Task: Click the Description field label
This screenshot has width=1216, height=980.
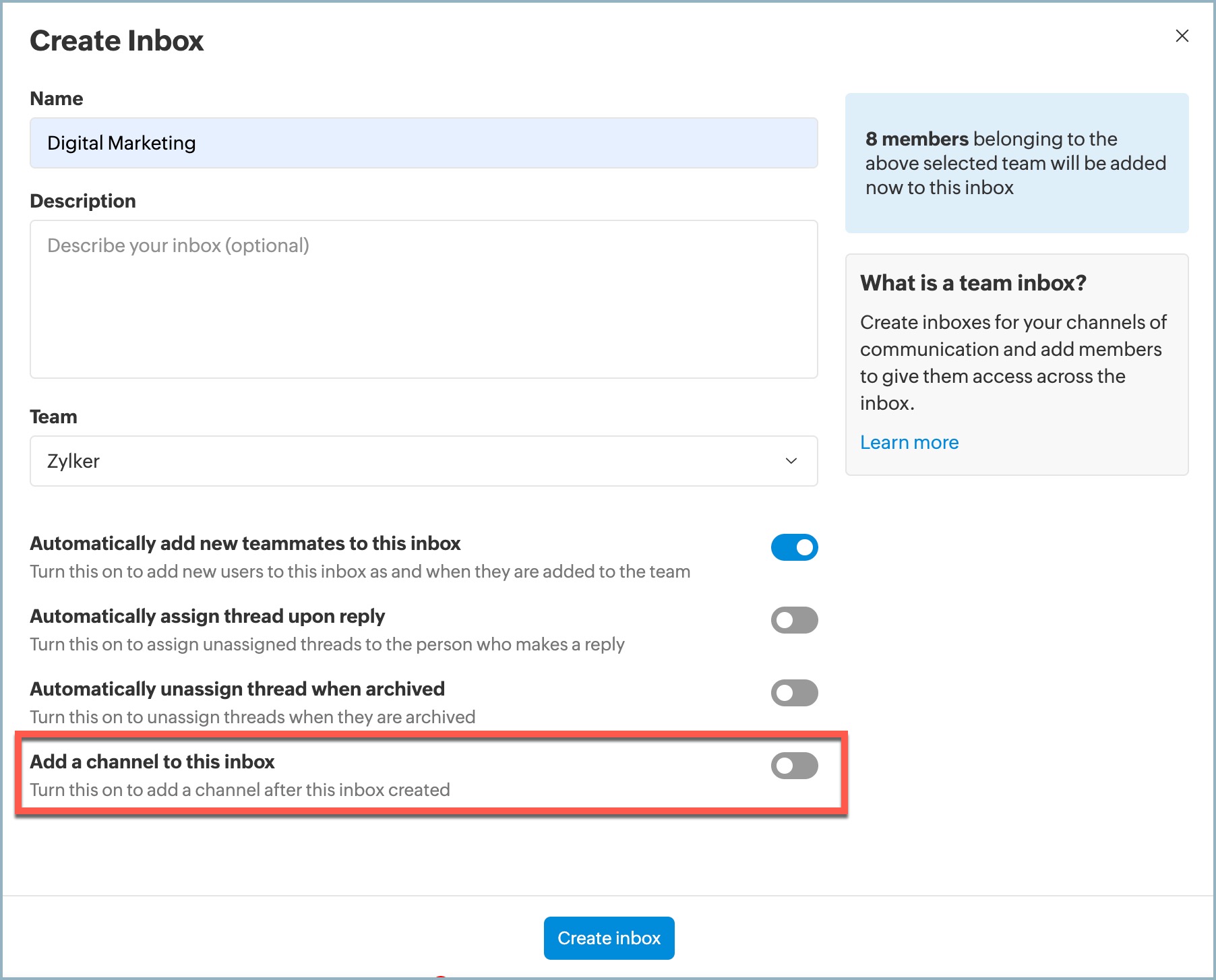Action: (83, 201)
